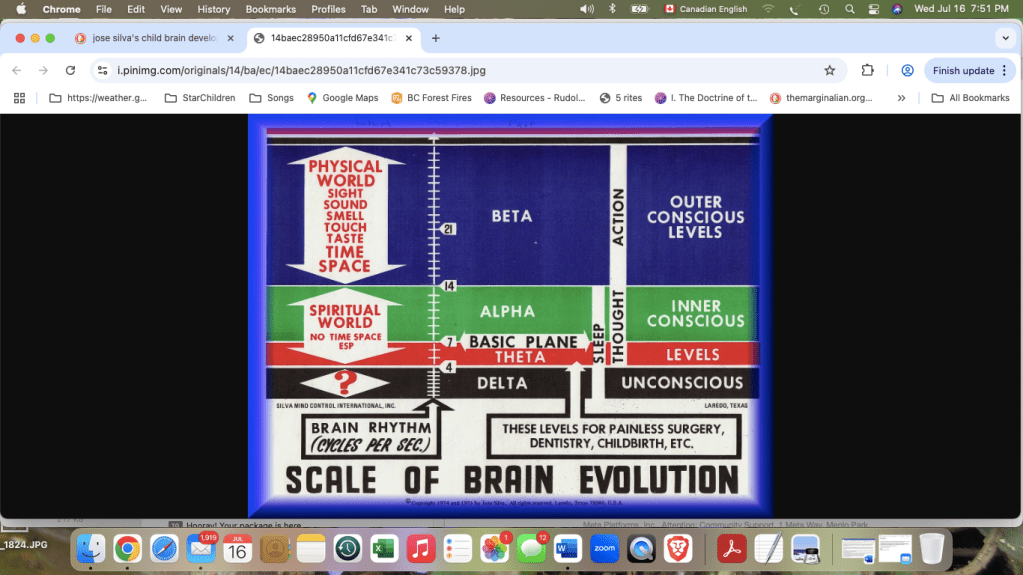Open the Extensions puzzle icon
1023x575 pixels.
[x=867, y=71]
